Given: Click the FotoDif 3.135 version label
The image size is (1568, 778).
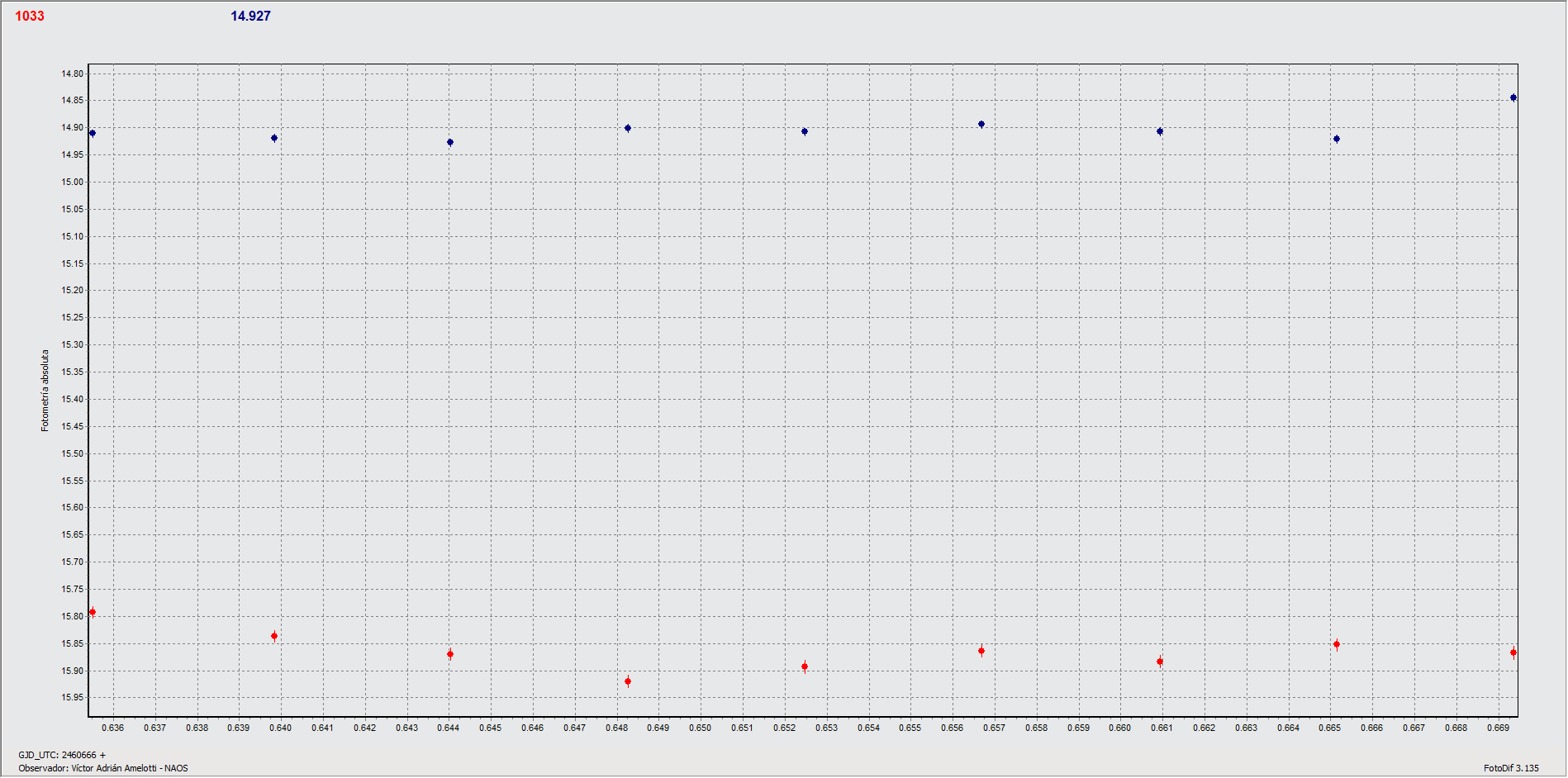Looking at the screenshot, I should tap(1511, 768).
